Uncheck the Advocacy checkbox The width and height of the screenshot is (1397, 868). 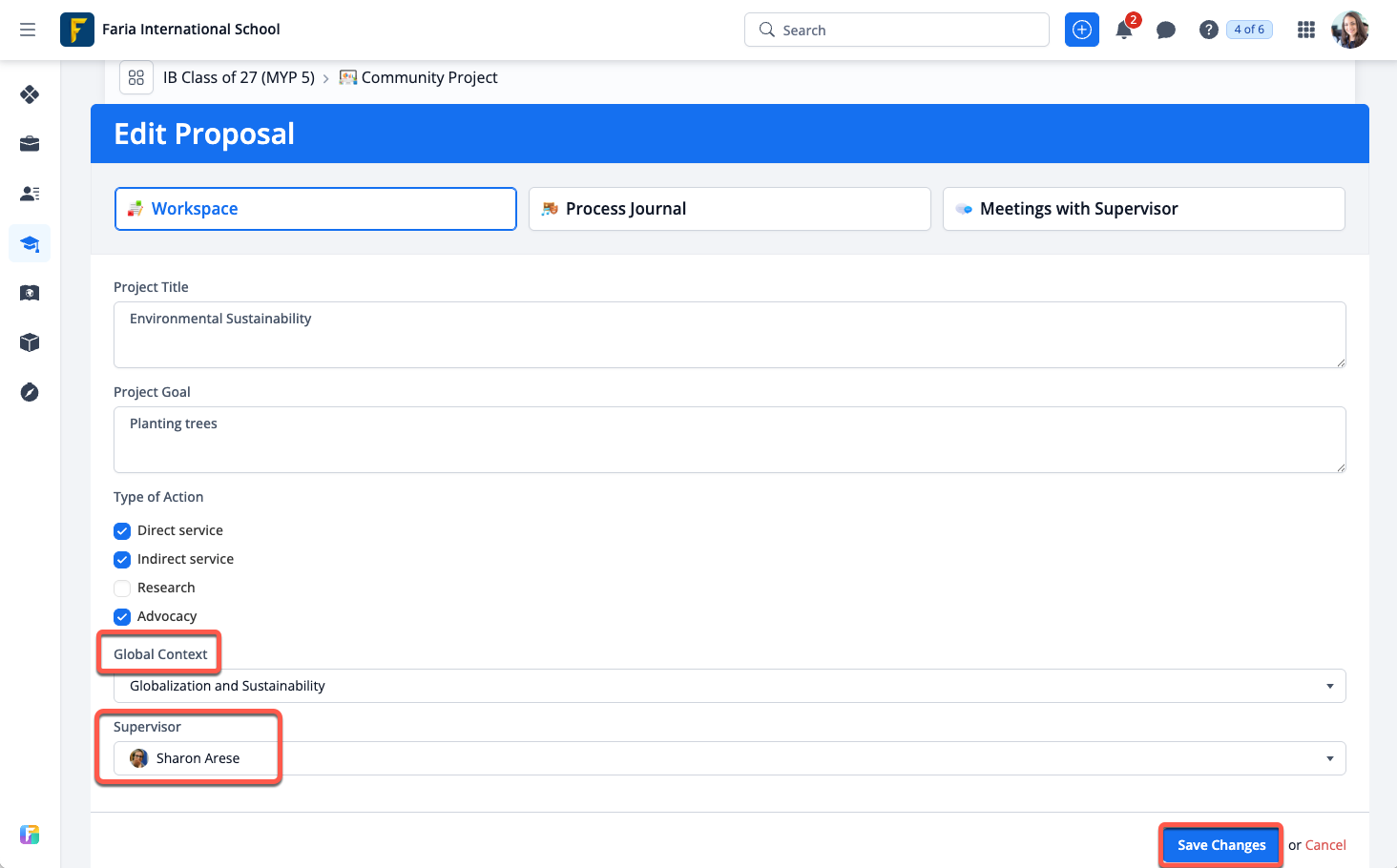(x=122, y=617)
